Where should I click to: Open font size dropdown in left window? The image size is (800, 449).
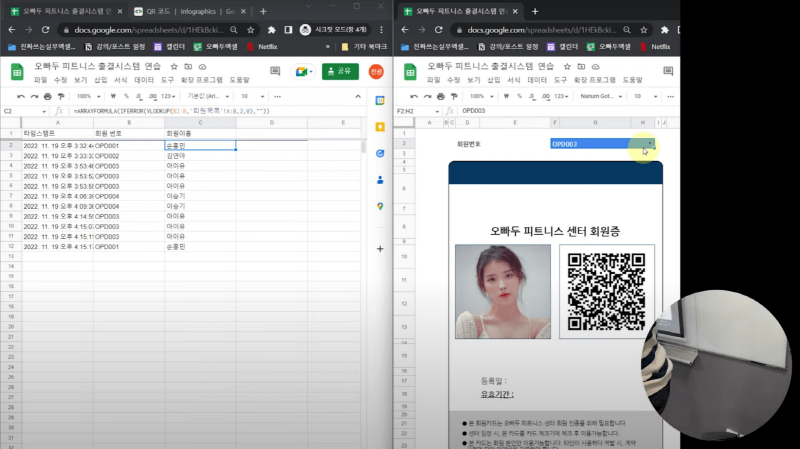(253, 96)
